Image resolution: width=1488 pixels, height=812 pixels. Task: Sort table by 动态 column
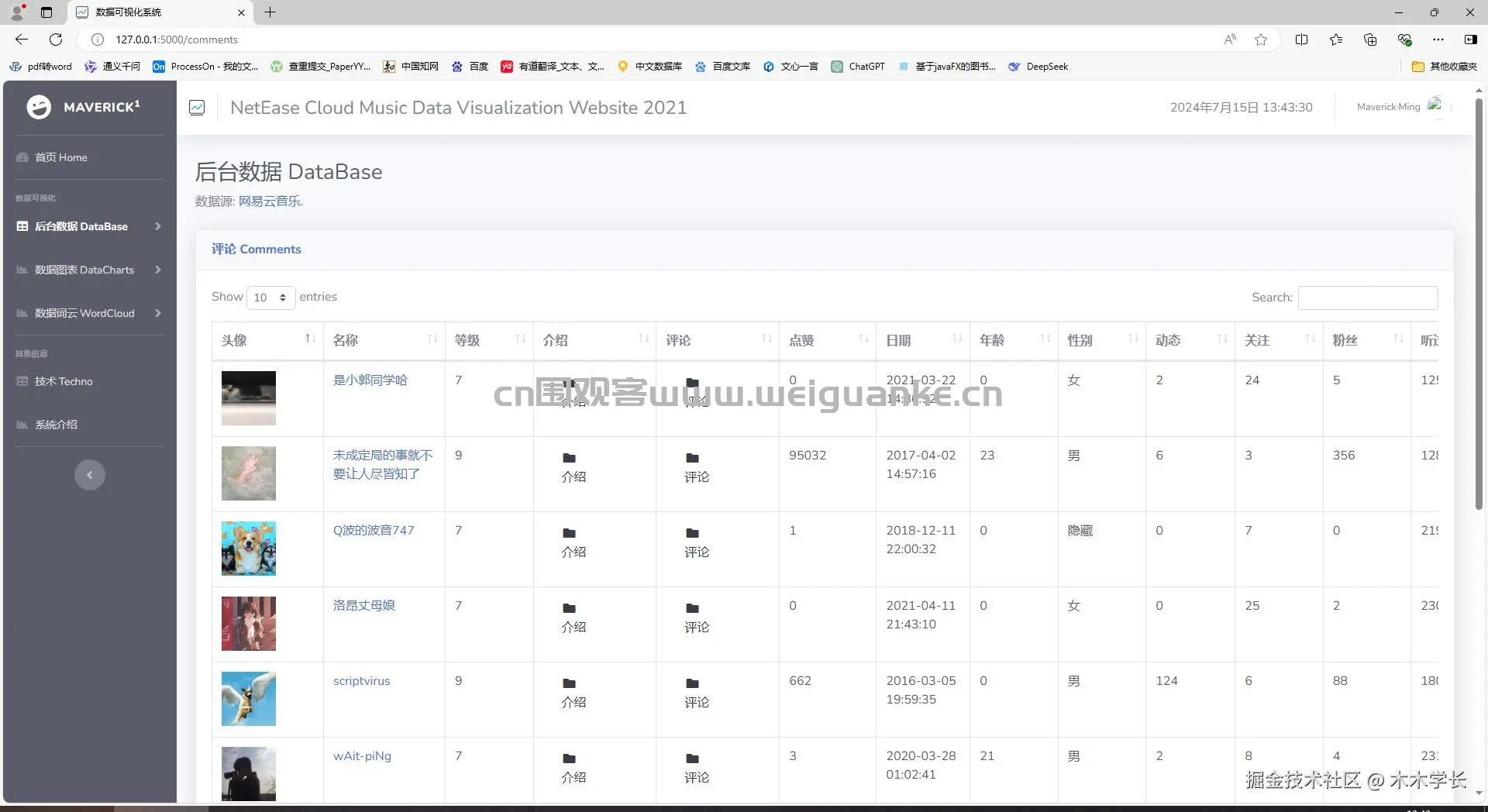pyautogui.click(x=1190, y=340)
